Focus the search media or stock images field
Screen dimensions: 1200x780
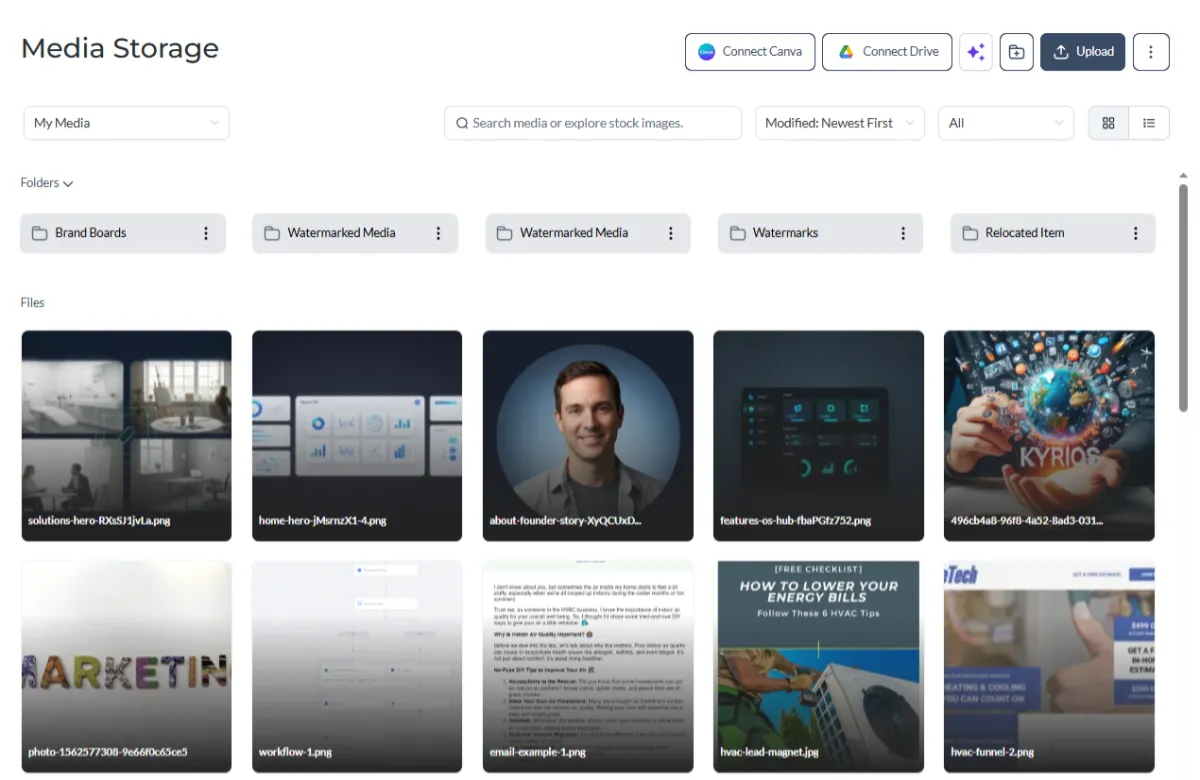point(593,123)
